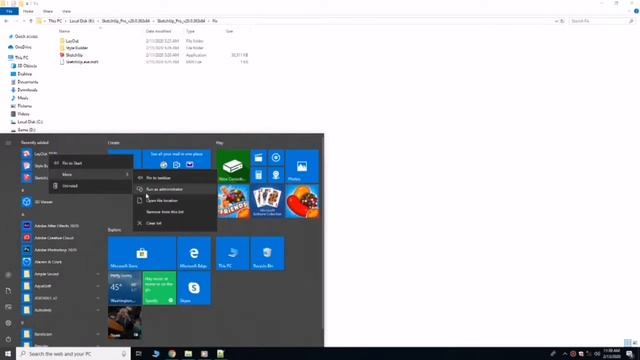Select LayOut folder in file list
The height and width of the screenshot is (360, 640).
click(72, 41)
